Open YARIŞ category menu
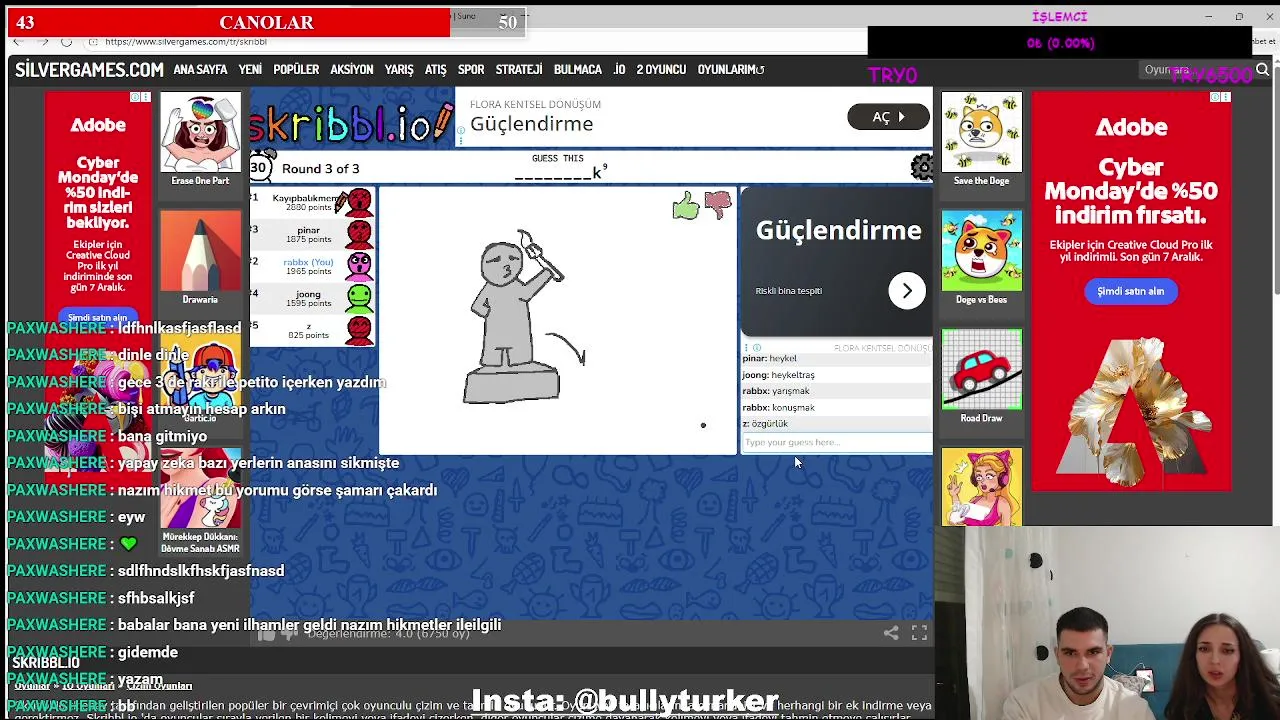Image resolution: width=1280 pixels, height=720 pixels. (399, 69)
